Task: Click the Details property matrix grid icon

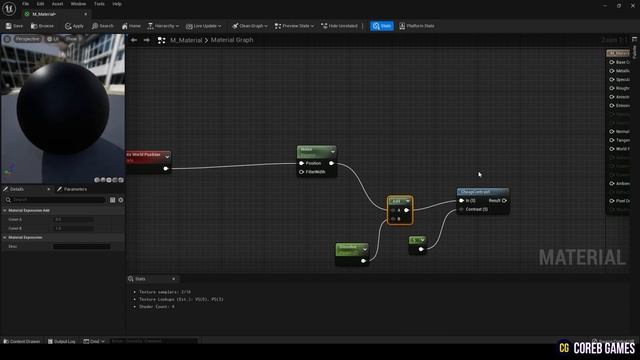Action: (x=112, y=200)
